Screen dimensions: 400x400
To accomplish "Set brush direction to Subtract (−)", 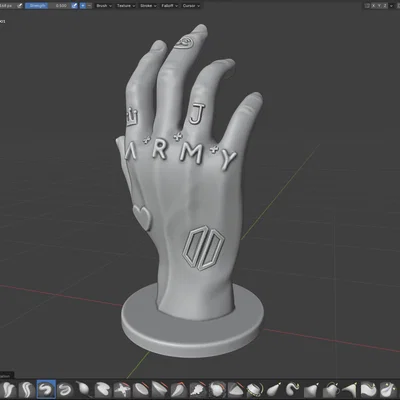I will pyautogui.click(x=89, y=6).
